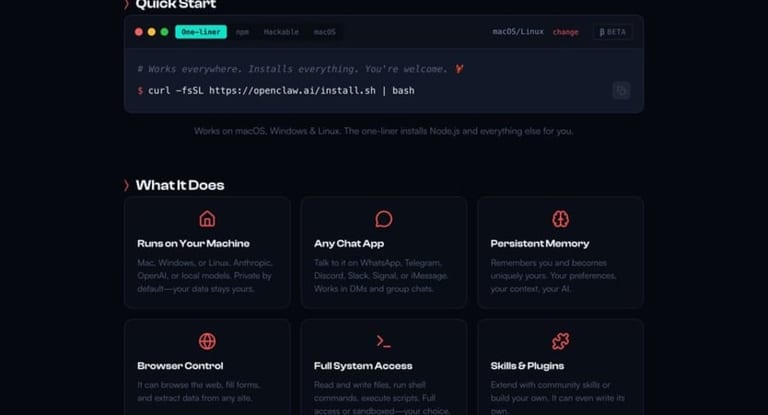The height and width of the screenshot is (415, 768).
Task: Click the brain icon in Persistent Memory
Action: tap(560, 219)
